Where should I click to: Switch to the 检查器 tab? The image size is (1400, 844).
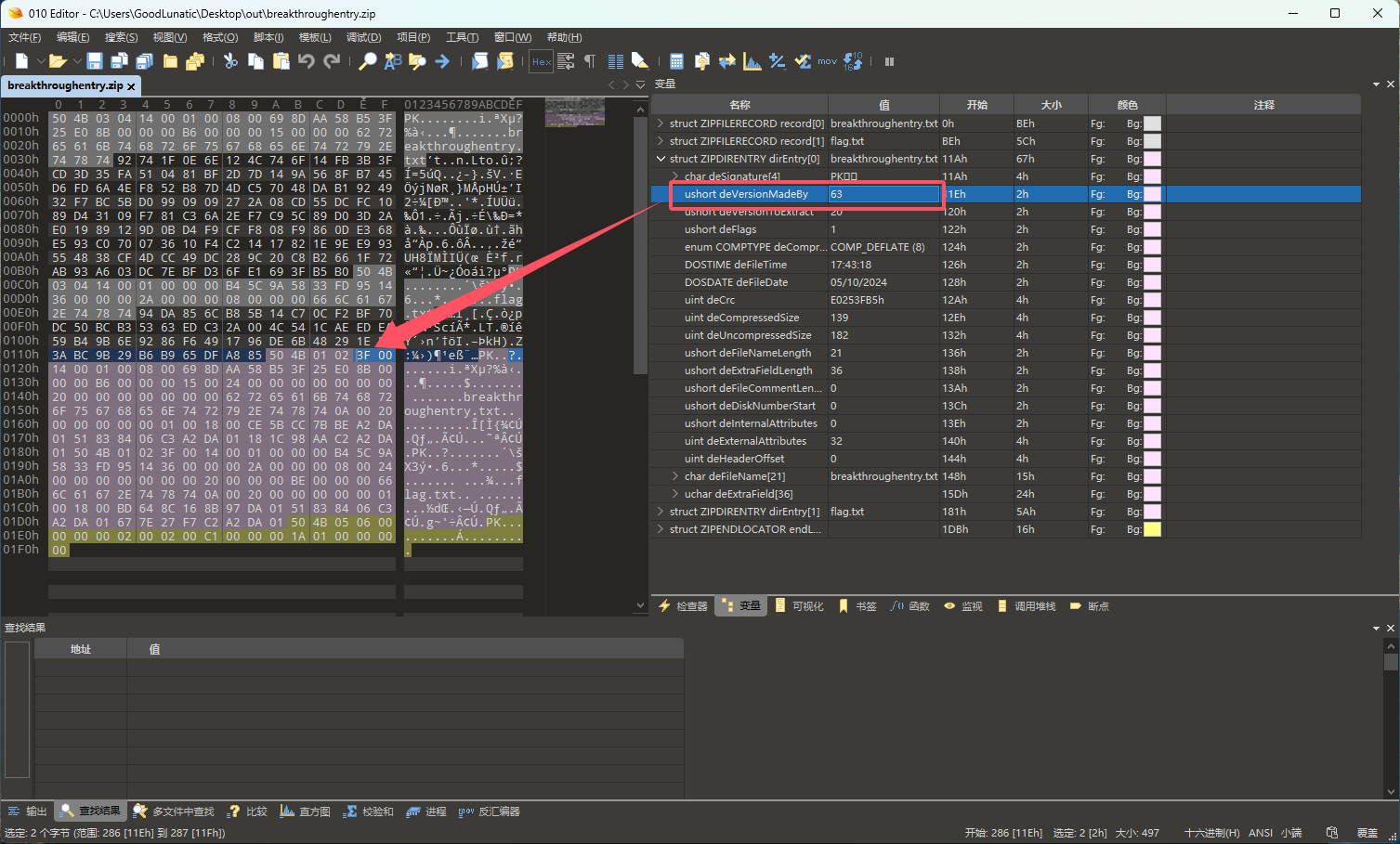(683, 606)
